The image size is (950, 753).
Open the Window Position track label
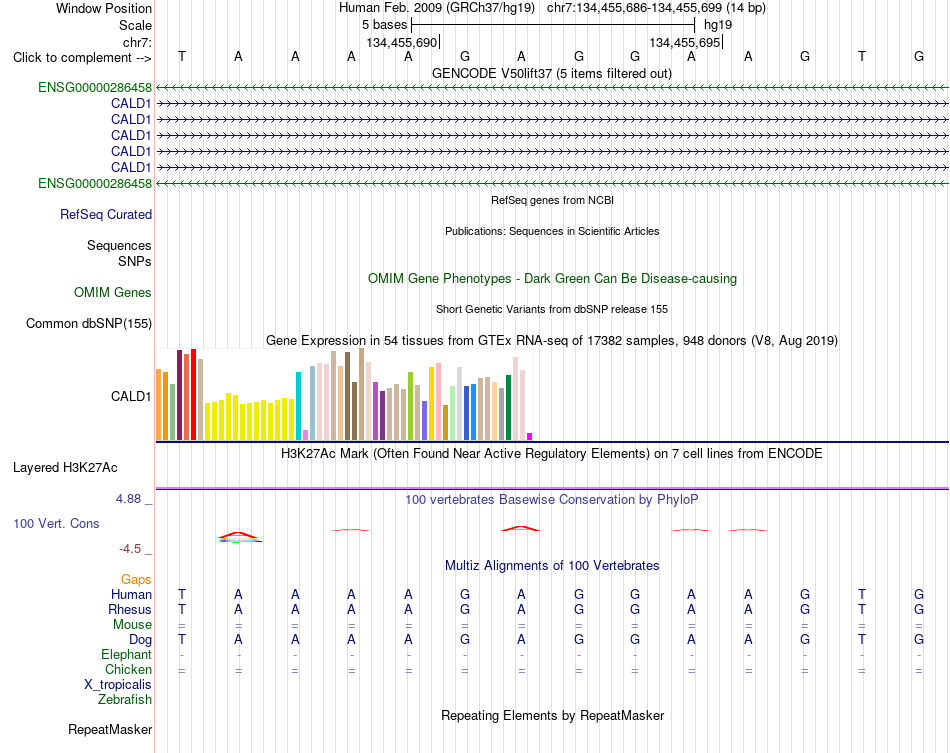pos(104,8)
